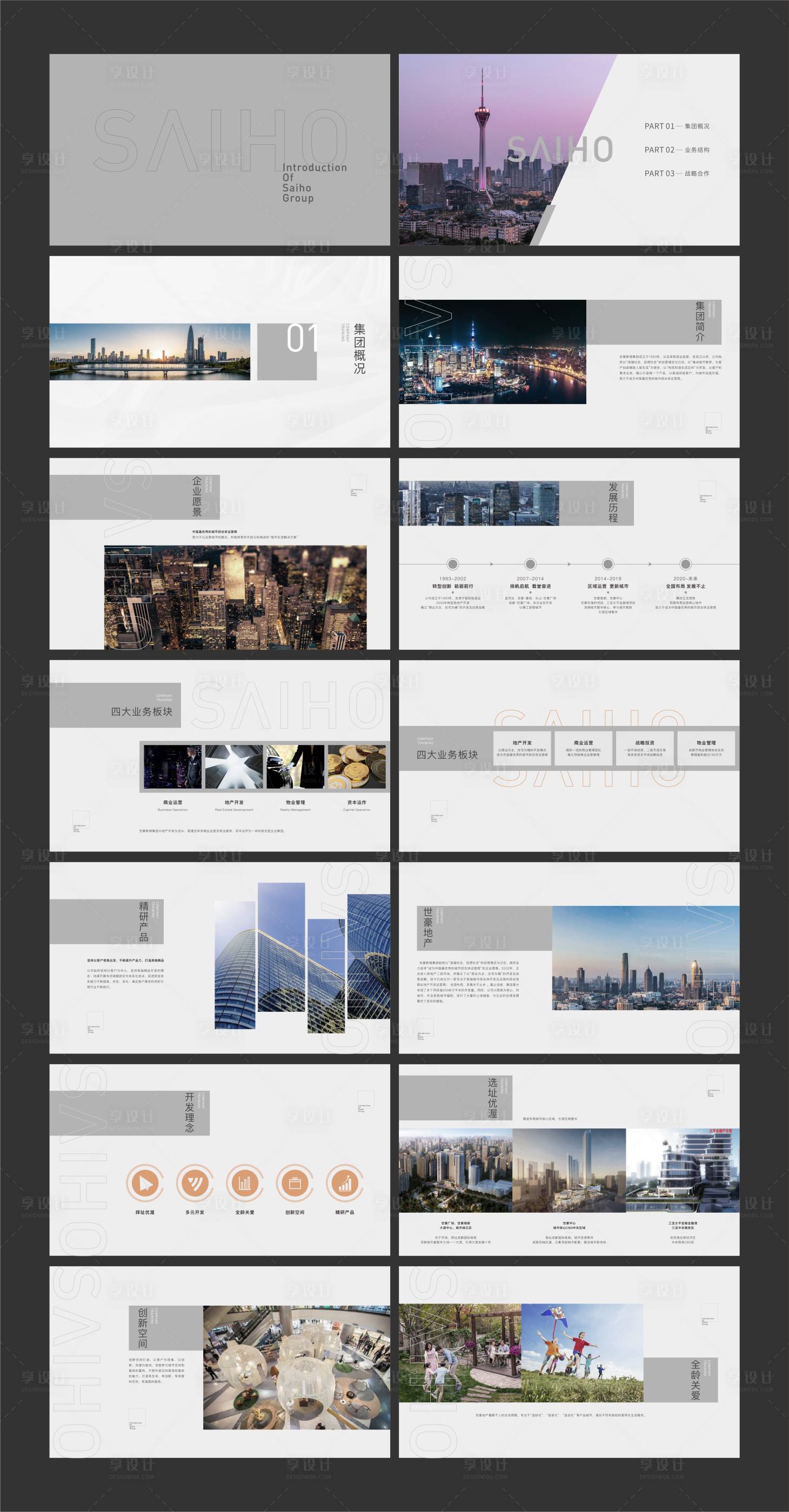Click the 选址优渥 title block
Image resolution: width=789 pixels, height=1512 pixels.
point(456,1098)
